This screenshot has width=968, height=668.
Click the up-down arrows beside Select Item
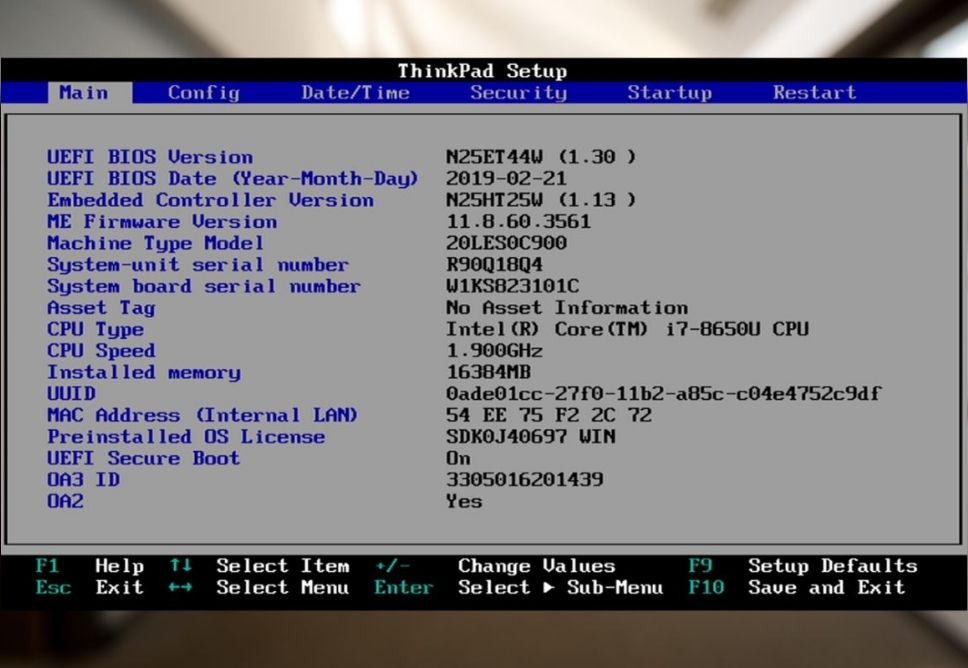tap(180, 566)
